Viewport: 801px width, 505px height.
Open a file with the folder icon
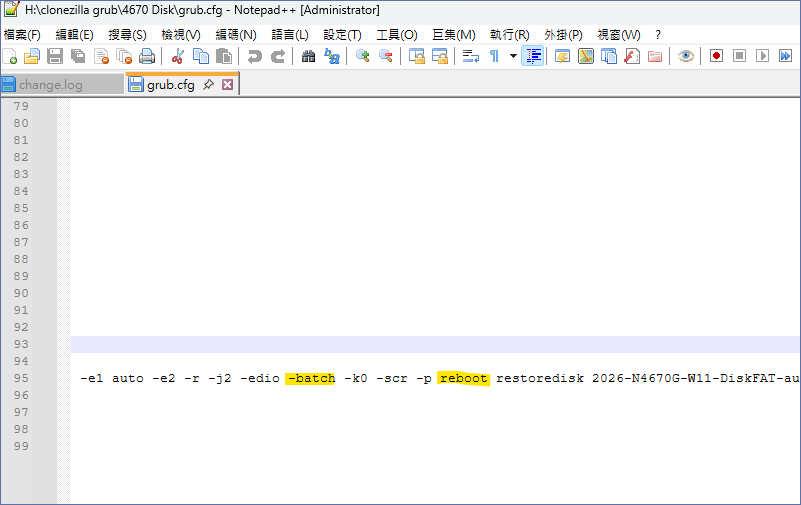click(32, 57)
